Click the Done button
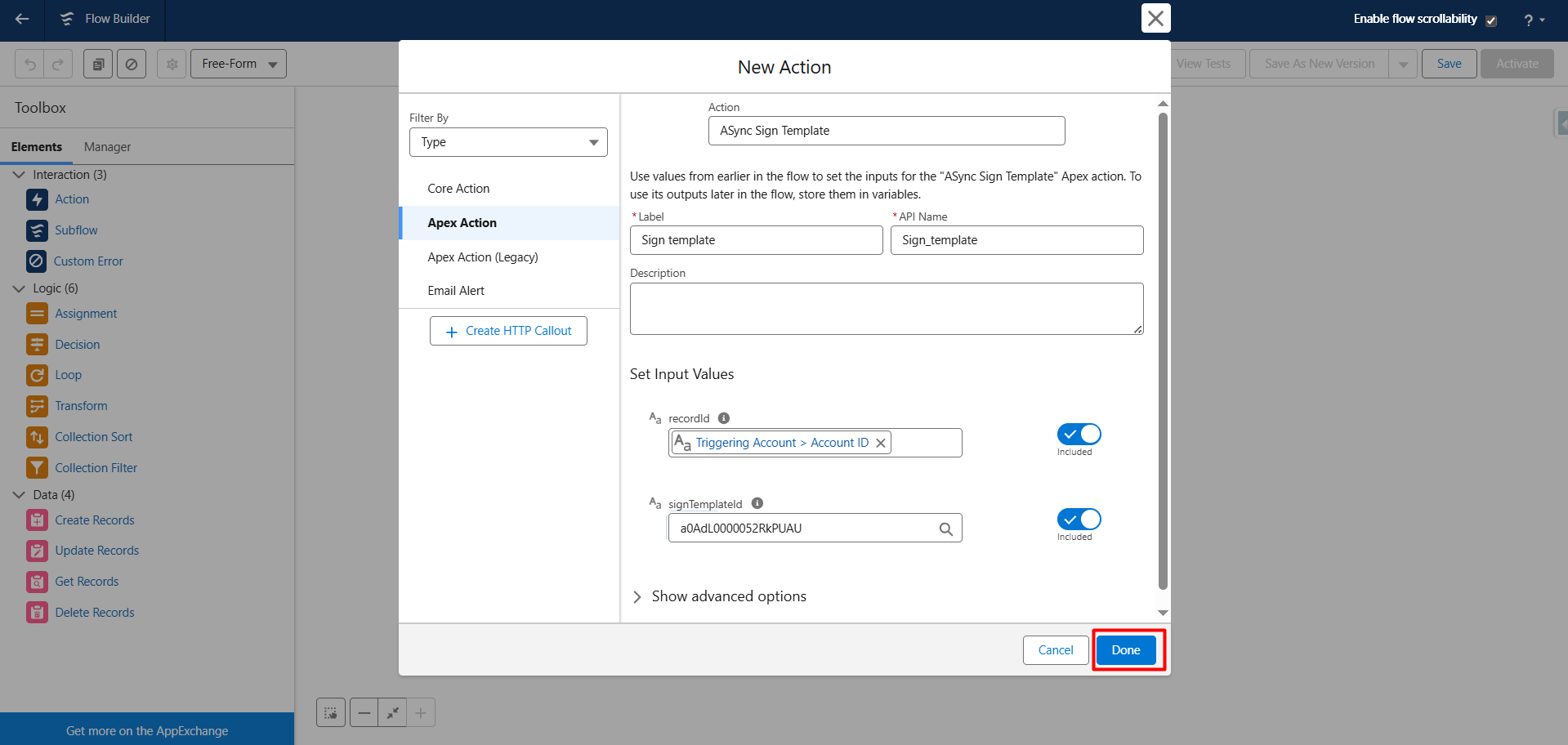This screenshot has width=1568, height=745. (x=1125, y=650)
